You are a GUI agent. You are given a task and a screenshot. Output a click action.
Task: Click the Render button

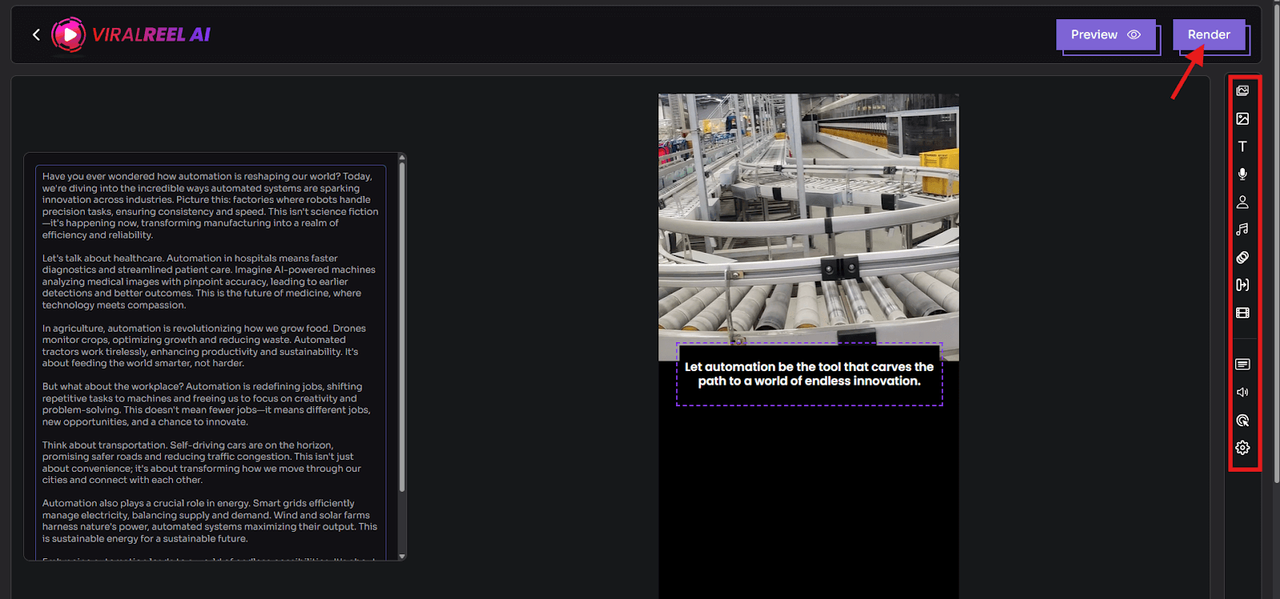click(x=1208, y=34)
